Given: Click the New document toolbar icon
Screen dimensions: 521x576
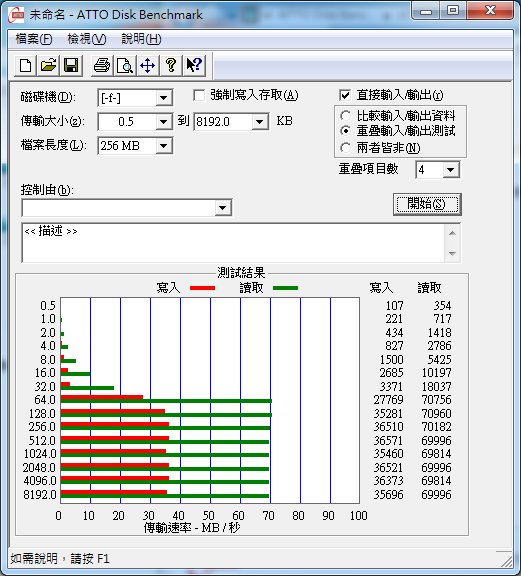Looking at the screenshot, I should pyautogui.click(x=25, y=65).
